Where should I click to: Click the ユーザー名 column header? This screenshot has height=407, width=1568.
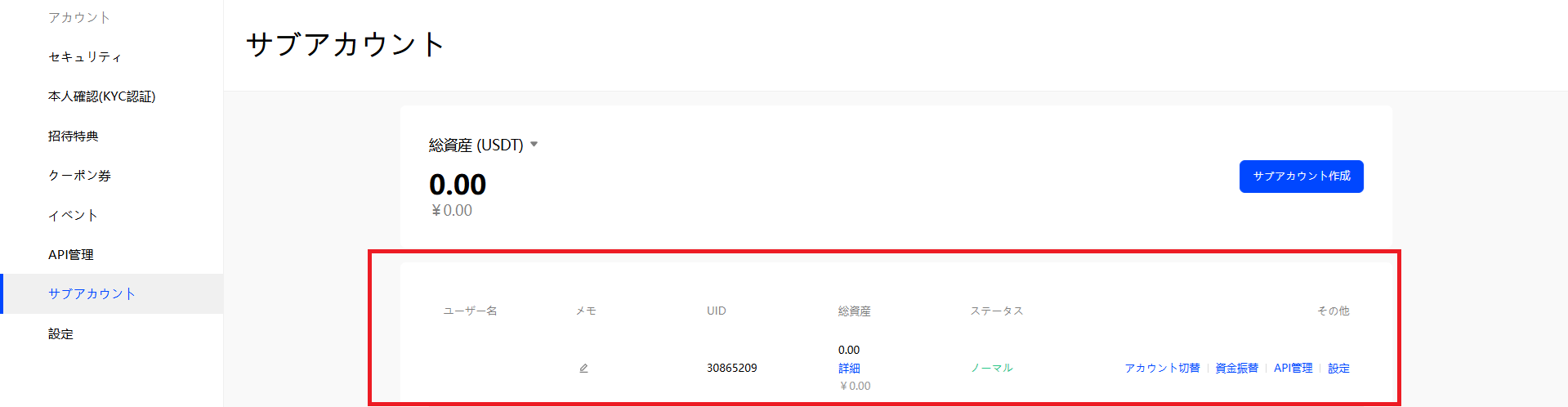point(470,311)
